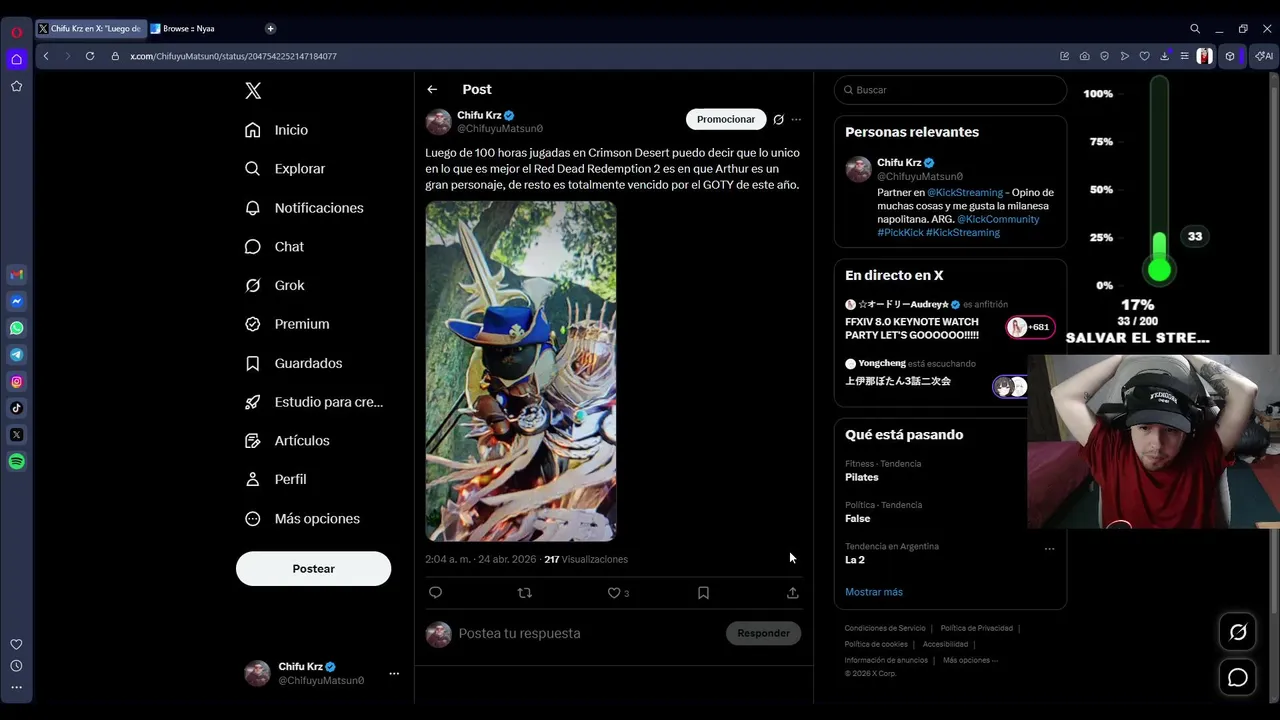Screen dimensions: 1280x720
Task: Bookmark the post
Action: coord(703,593)
